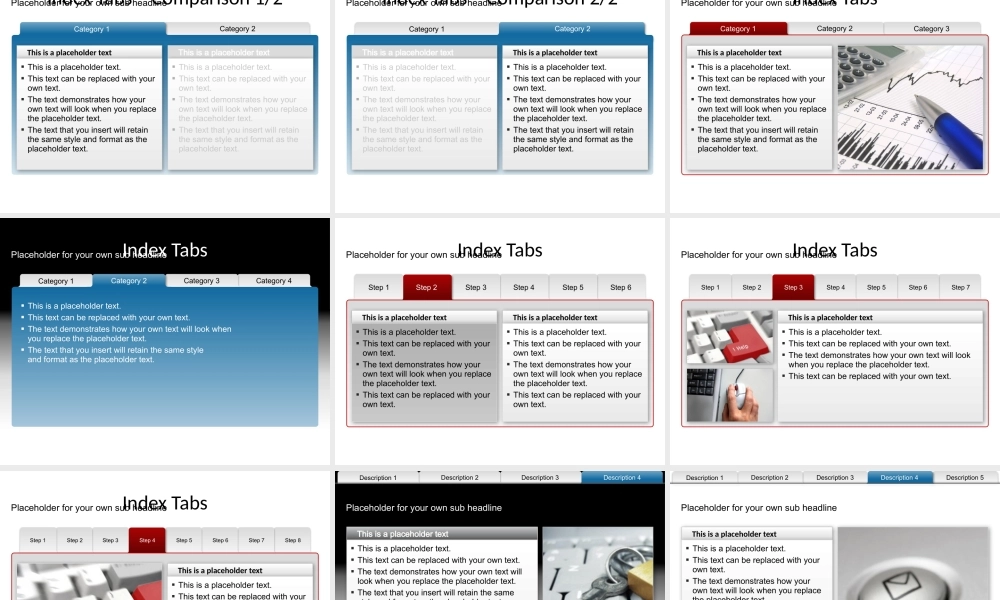Click the Step 8 tab
1000x600 pixels.
point(292,540)
